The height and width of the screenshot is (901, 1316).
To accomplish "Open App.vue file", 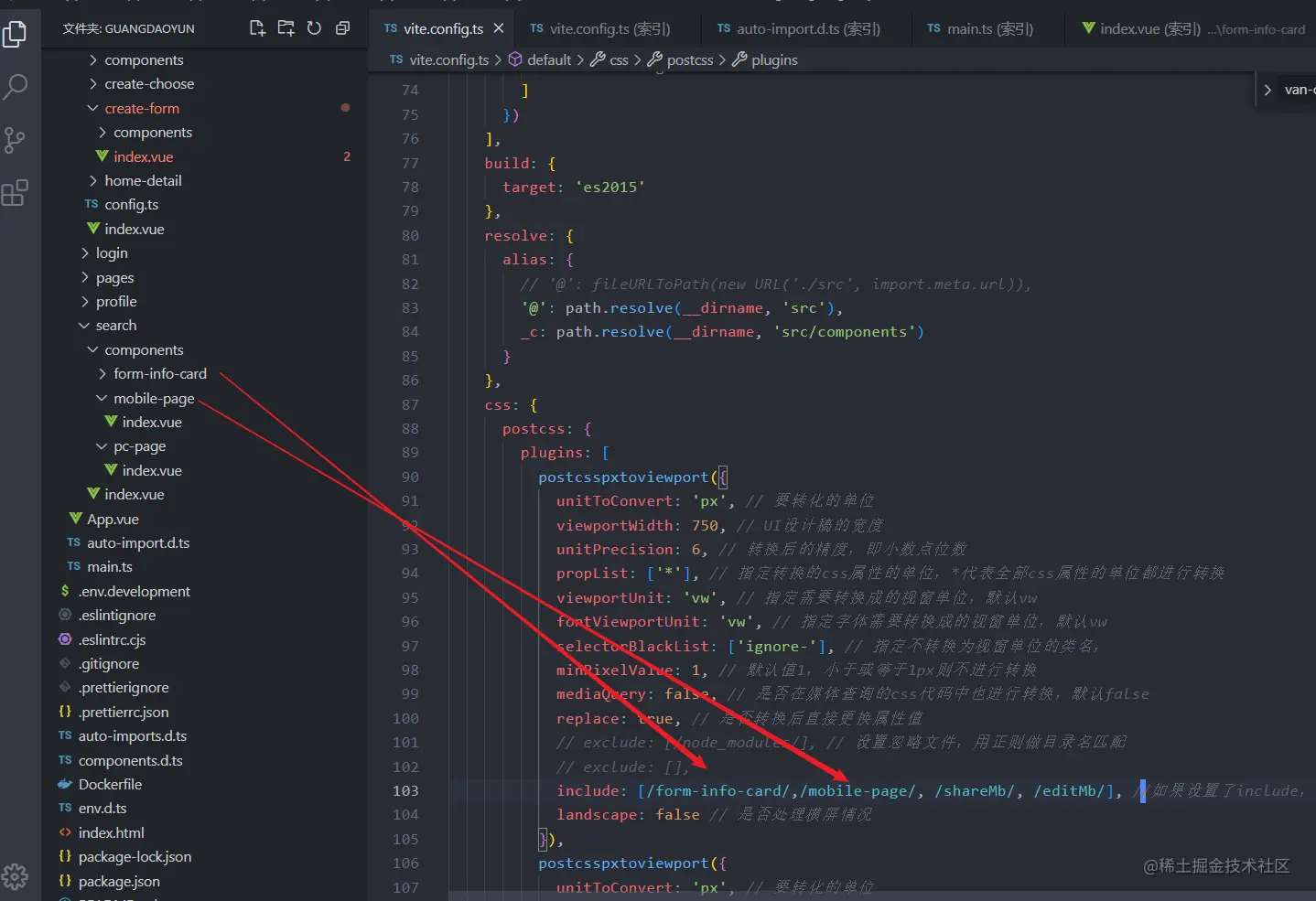I will [x=113, y=519].
